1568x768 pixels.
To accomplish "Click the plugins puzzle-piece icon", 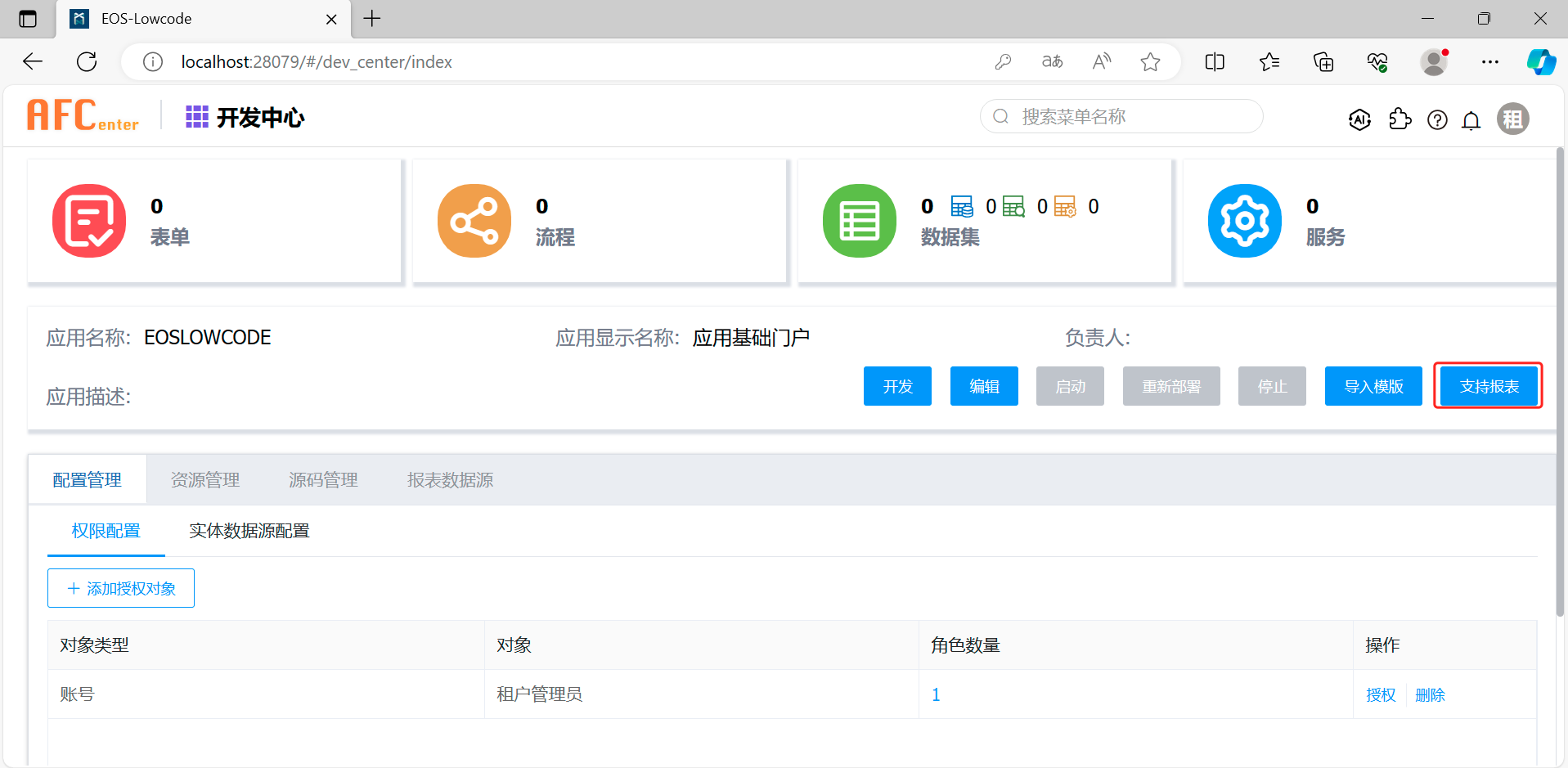I will tap(1400, 119).
